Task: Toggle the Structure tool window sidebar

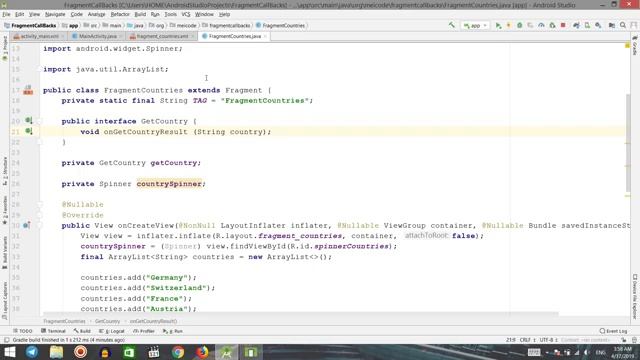Action: coord(5,171)
